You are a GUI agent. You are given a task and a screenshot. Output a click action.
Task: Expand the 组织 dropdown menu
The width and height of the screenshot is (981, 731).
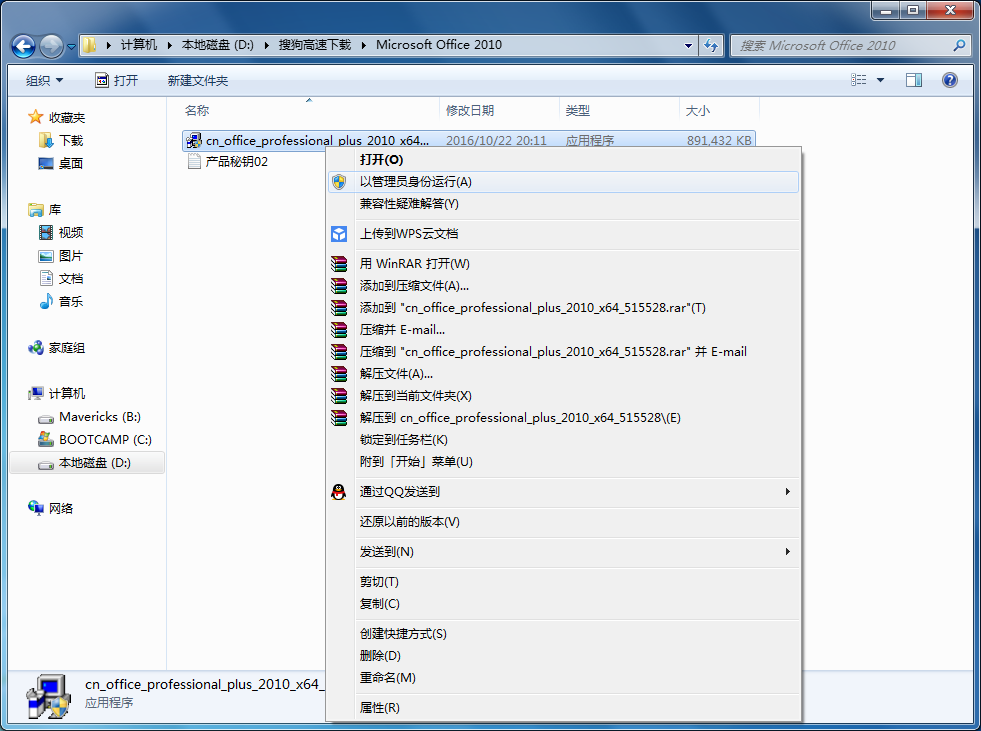pyautogui.click(x=44, y=80)
